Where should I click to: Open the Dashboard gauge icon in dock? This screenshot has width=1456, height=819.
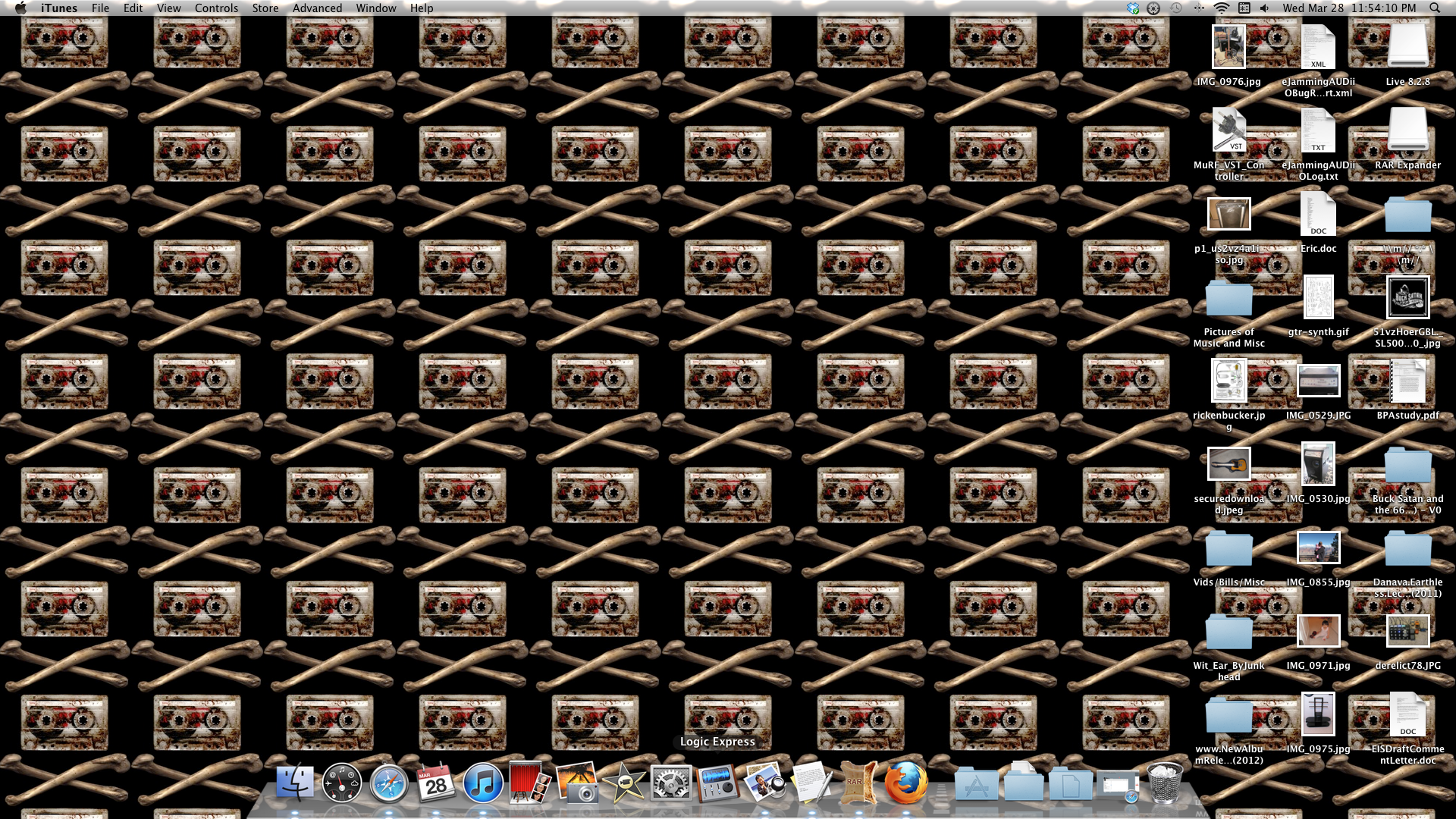[x=341, y=783]
